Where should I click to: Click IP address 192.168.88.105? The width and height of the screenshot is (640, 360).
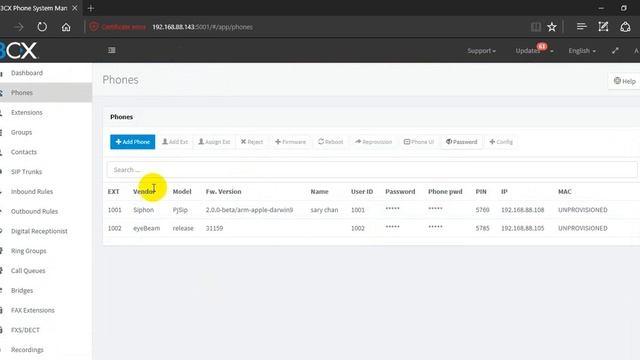(522, 228)
